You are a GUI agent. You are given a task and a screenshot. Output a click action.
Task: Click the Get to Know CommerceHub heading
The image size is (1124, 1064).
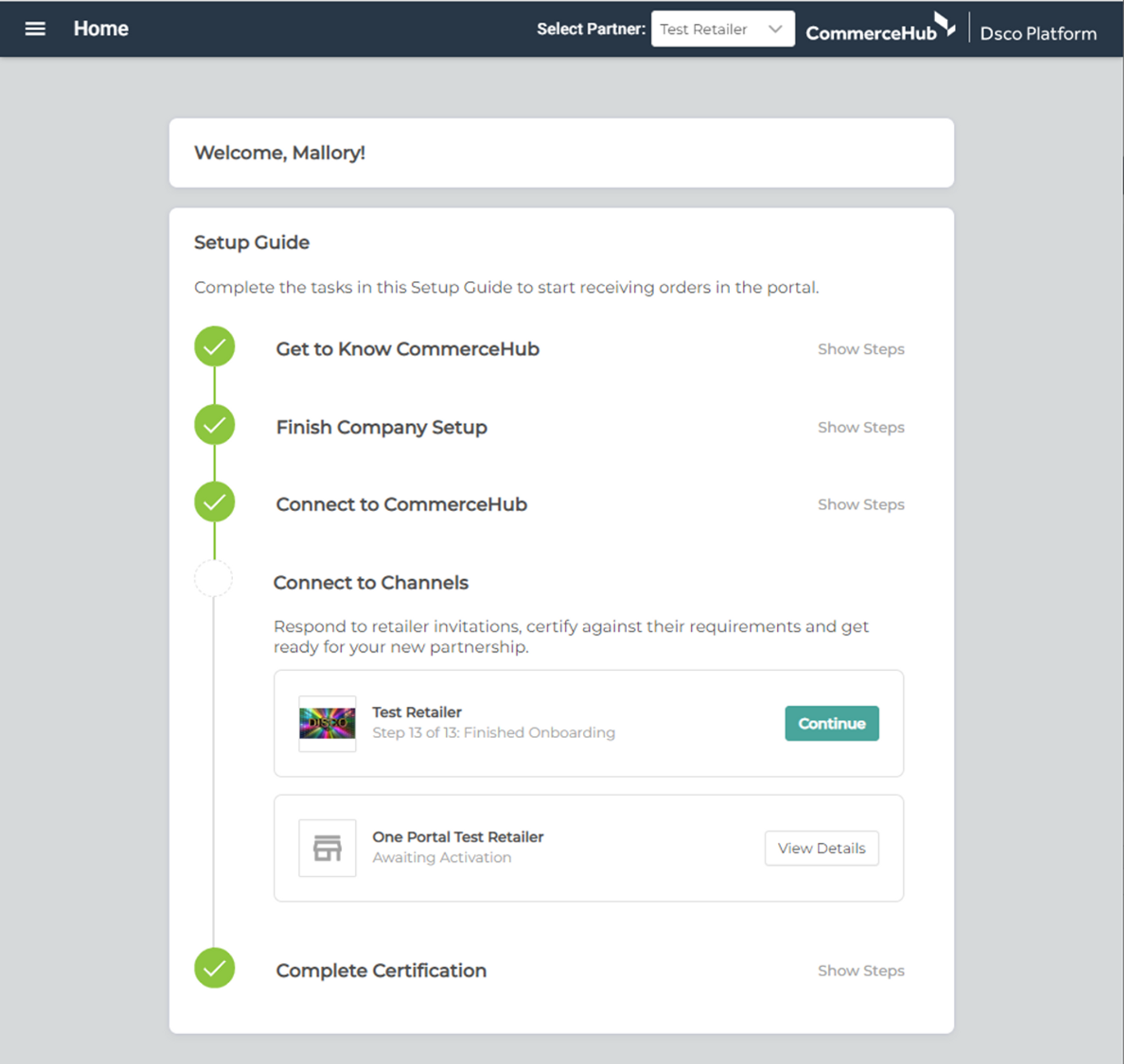click(407, 349)
